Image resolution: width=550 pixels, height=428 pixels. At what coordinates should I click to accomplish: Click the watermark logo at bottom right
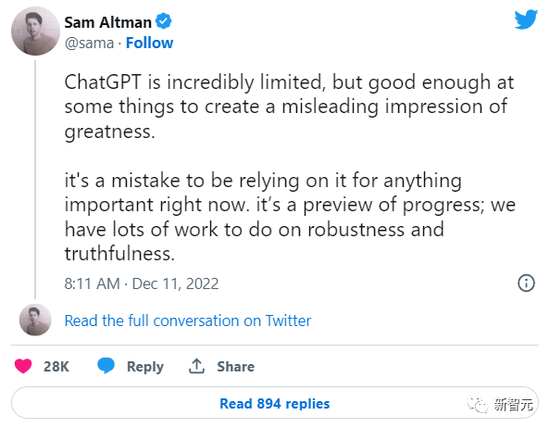[501, 404]
